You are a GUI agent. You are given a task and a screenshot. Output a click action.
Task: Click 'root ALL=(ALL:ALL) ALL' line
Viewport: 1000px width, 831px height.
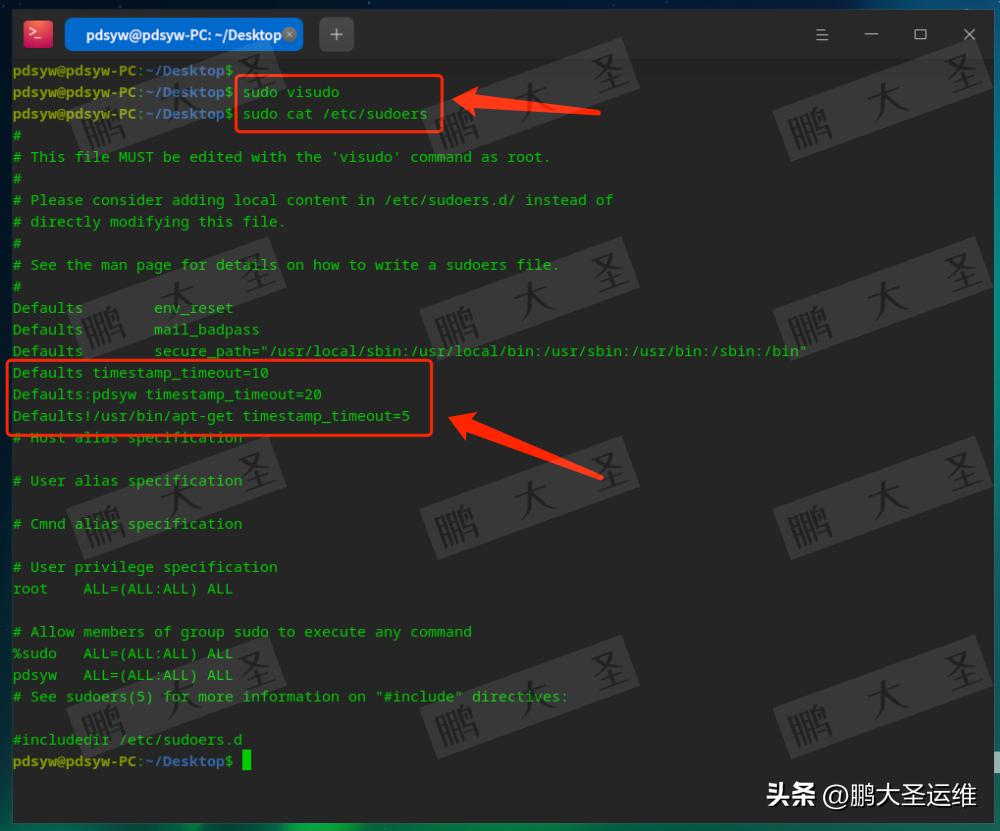coord(122,589)
